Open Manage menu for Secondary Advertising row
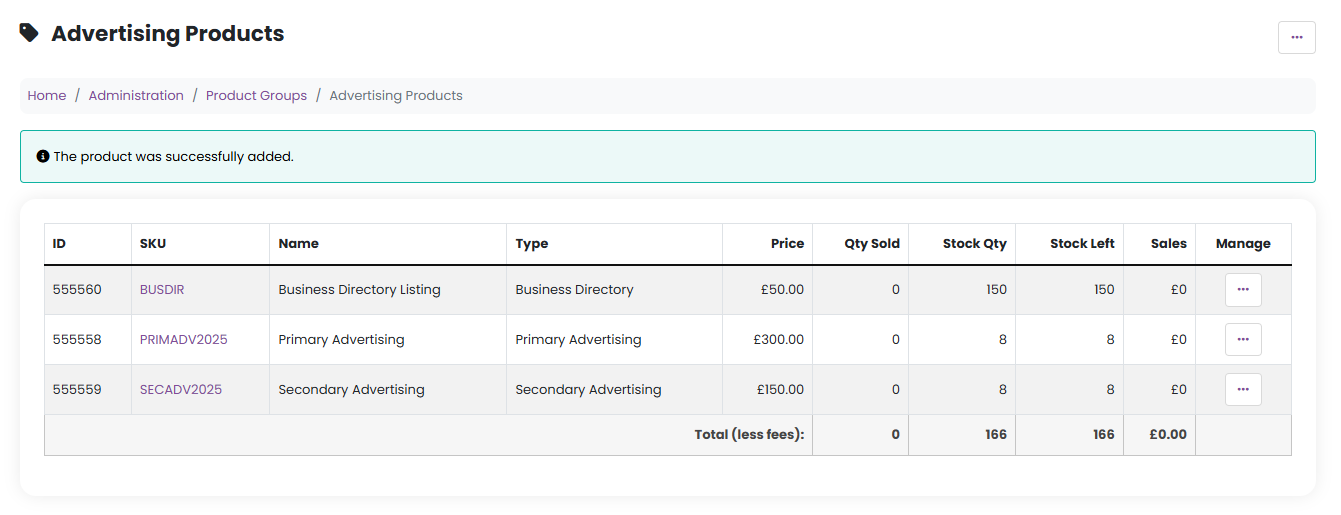Image resolution: width=1341 pixels, height=515 pixels. 1243,390
